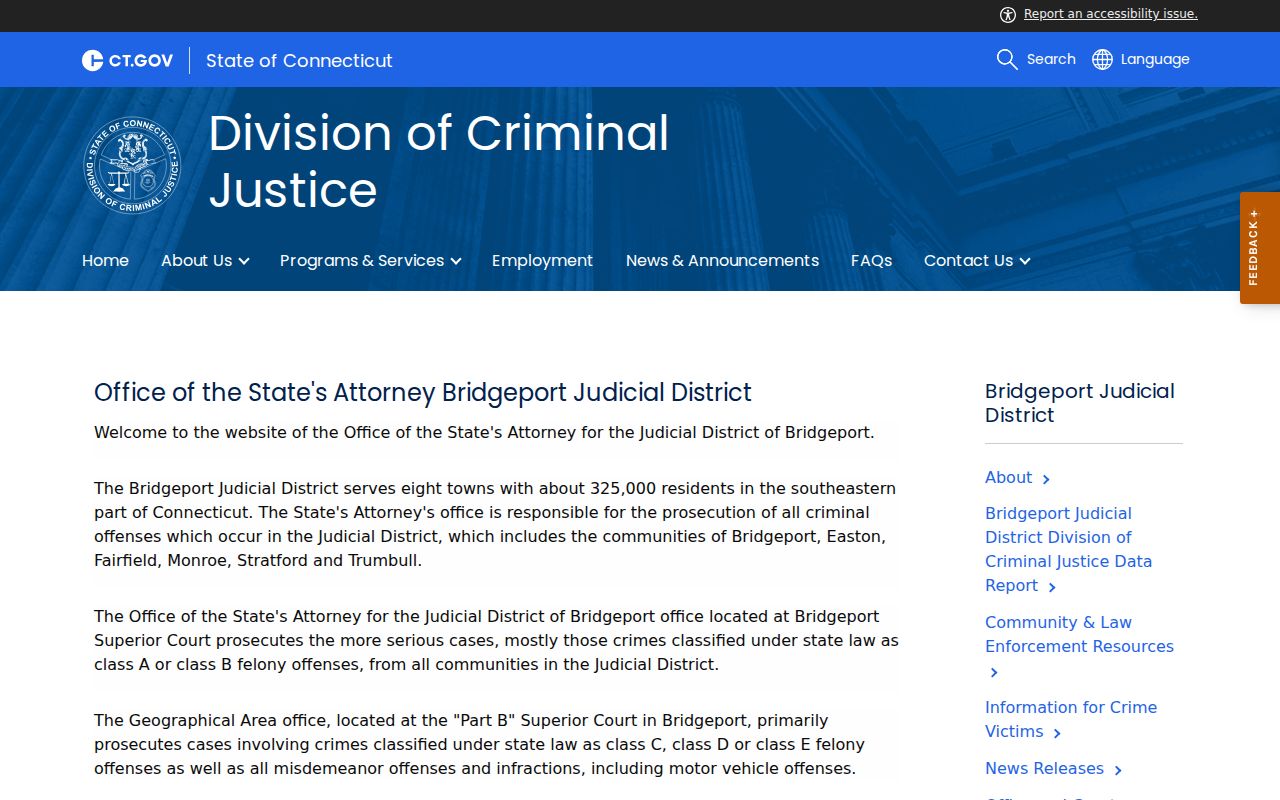Click the Geographical Area office paragraph
The width and height of the screenshot is (1280, 800).
[x=479, y=744]
